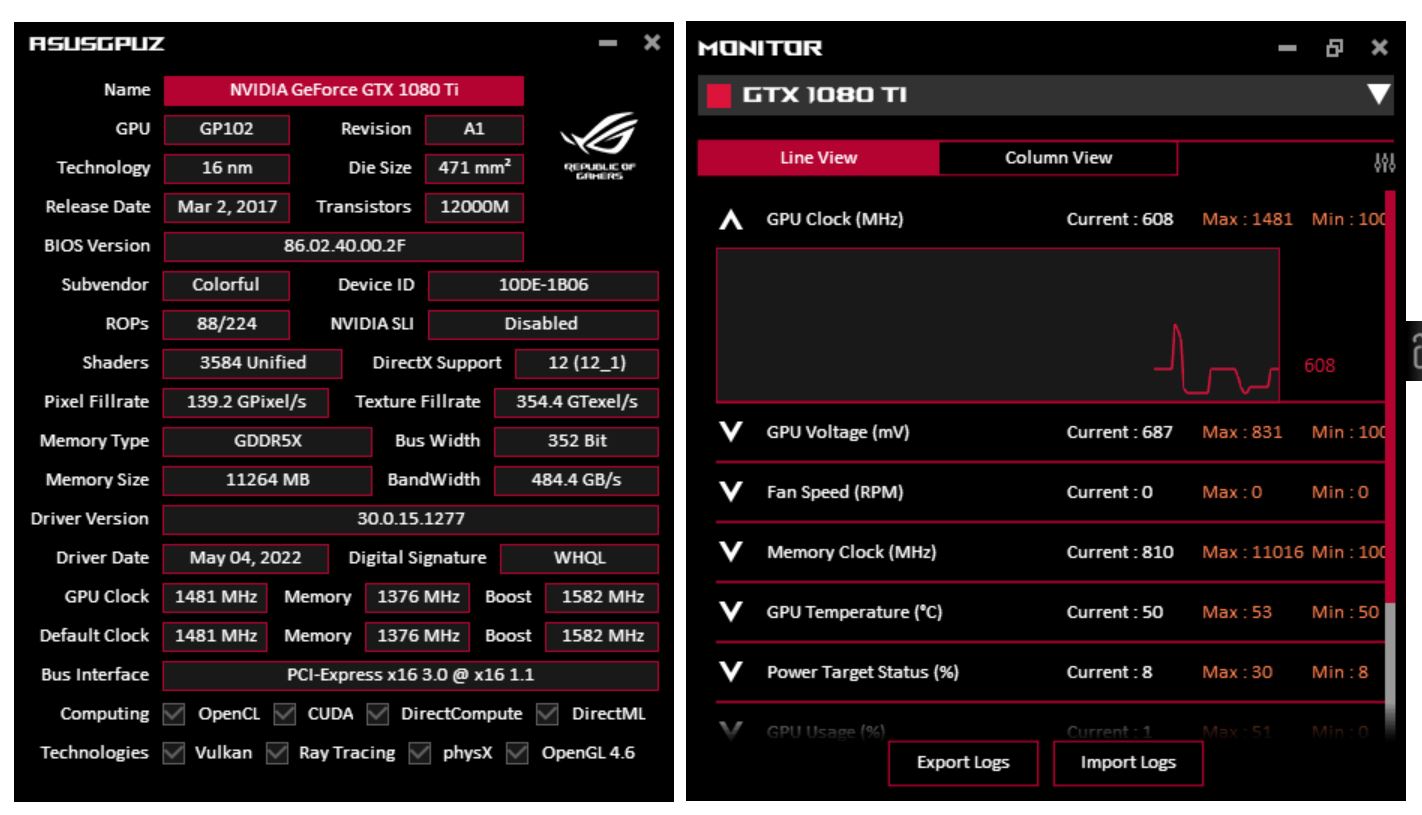Toggle the CUDA checkbox

pos(284,714)
